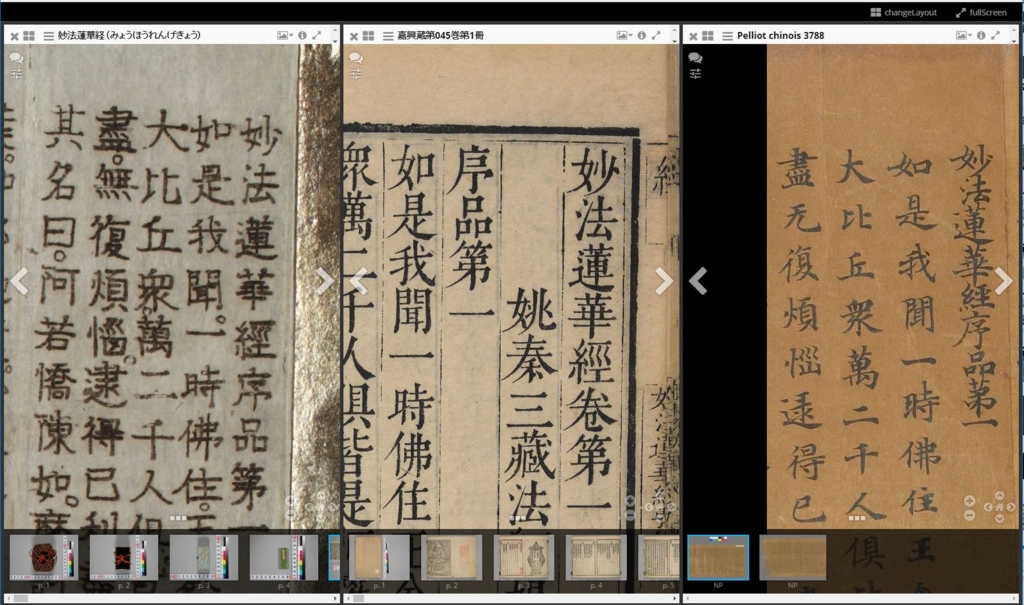Click horizontal scrollbar under Pelliot chinois thumbnails
This screenshot has height=605, width=1024.
pyautogui.click(x=852, y=598)
